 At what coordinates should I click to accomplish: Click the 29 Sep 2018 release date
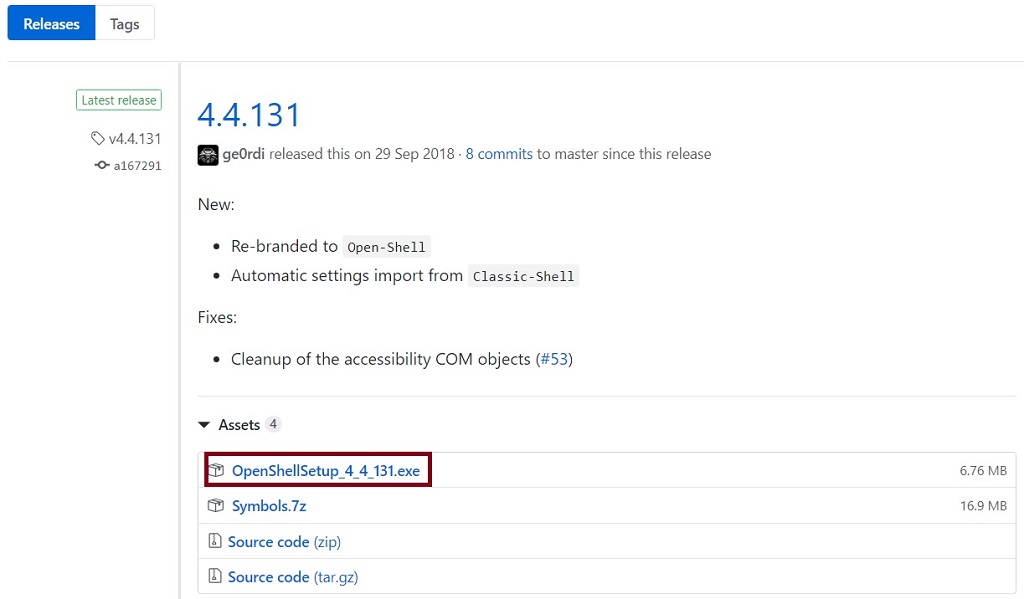415,154
